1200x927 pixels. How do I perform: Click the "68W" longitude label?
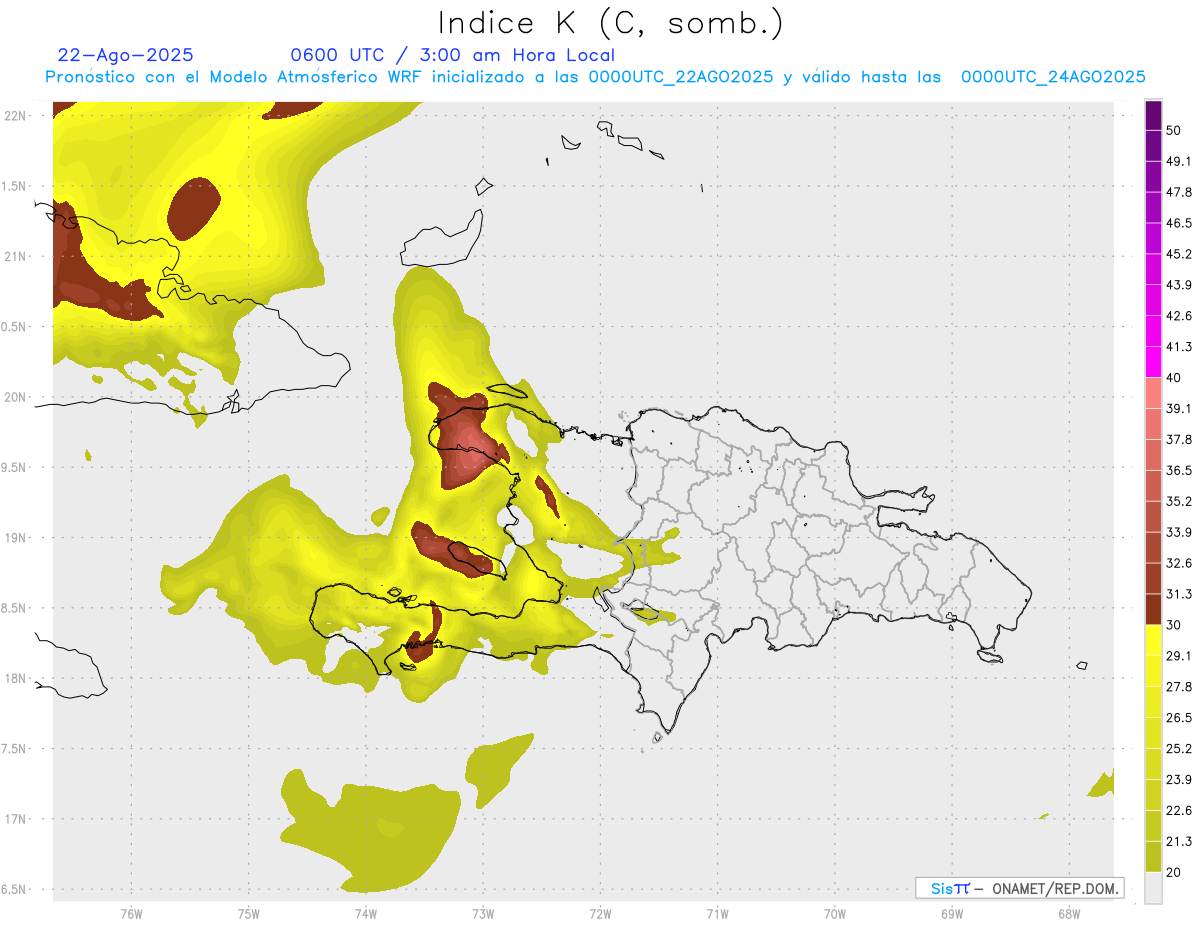[1068, 913]
